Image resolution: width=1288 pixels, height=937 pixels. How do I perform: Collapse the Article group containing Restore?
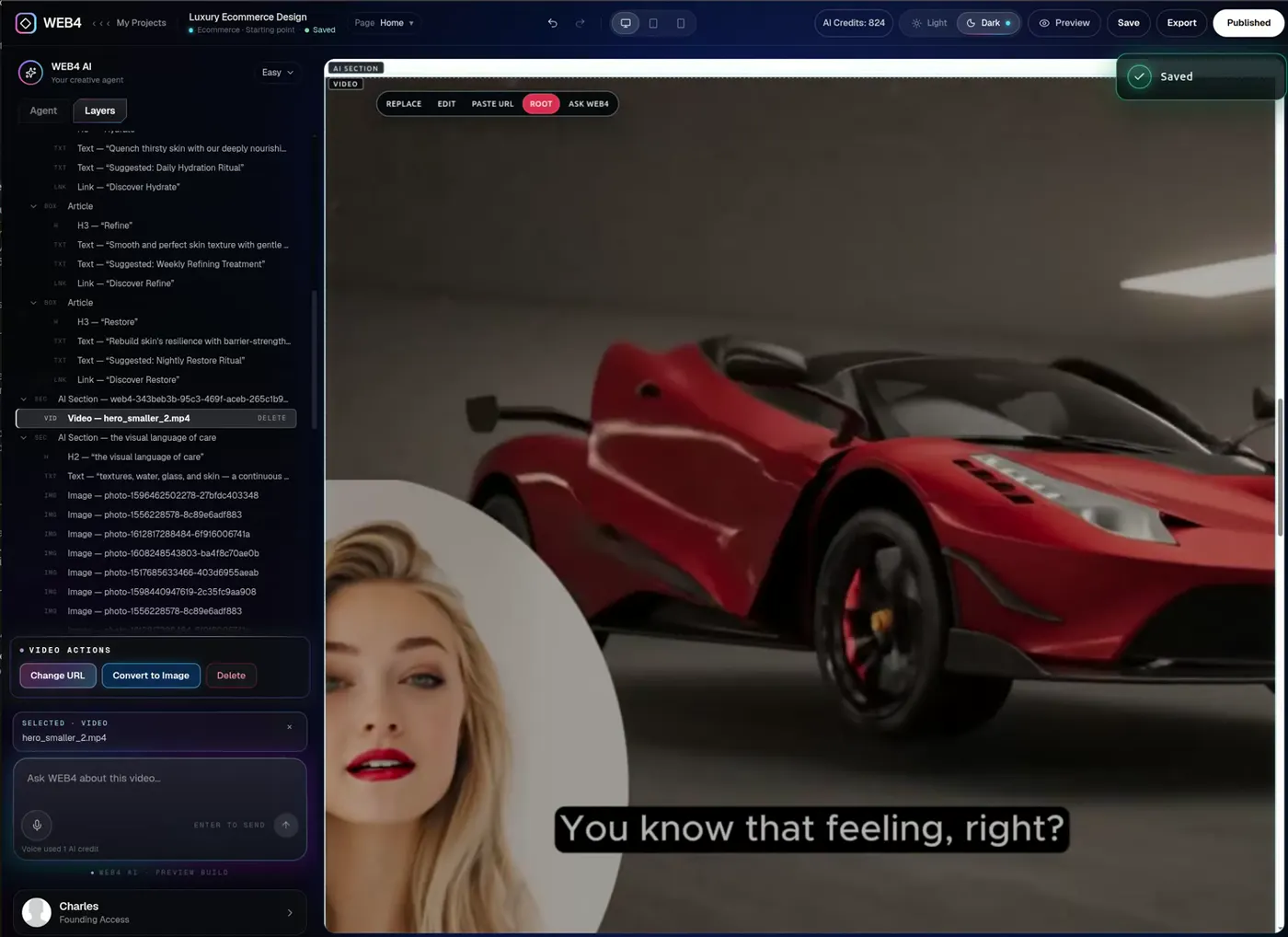[34, 303]
